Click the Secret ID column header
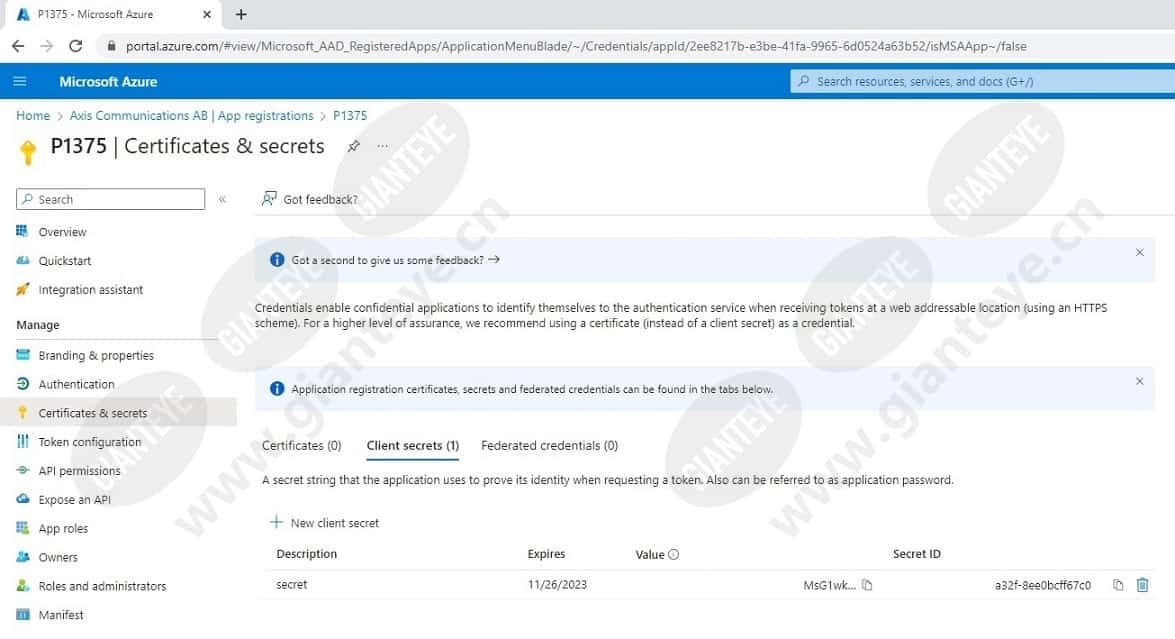The image size is (1175, 639). [x=916, y=554]
